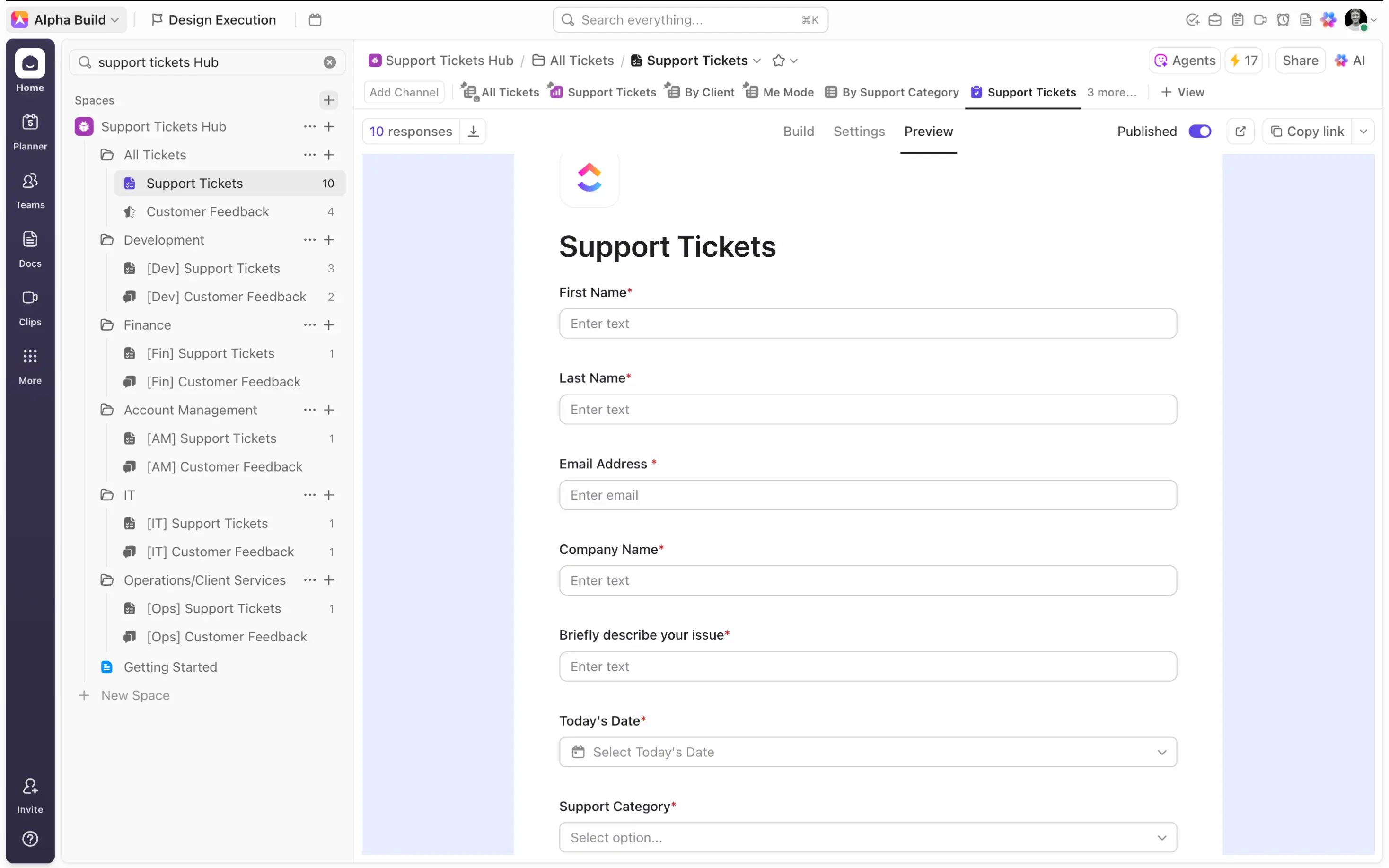The image size is (1389, 868).
Task: Select the [Fin] Support Tickets list
Action: (x=210, y=353)
